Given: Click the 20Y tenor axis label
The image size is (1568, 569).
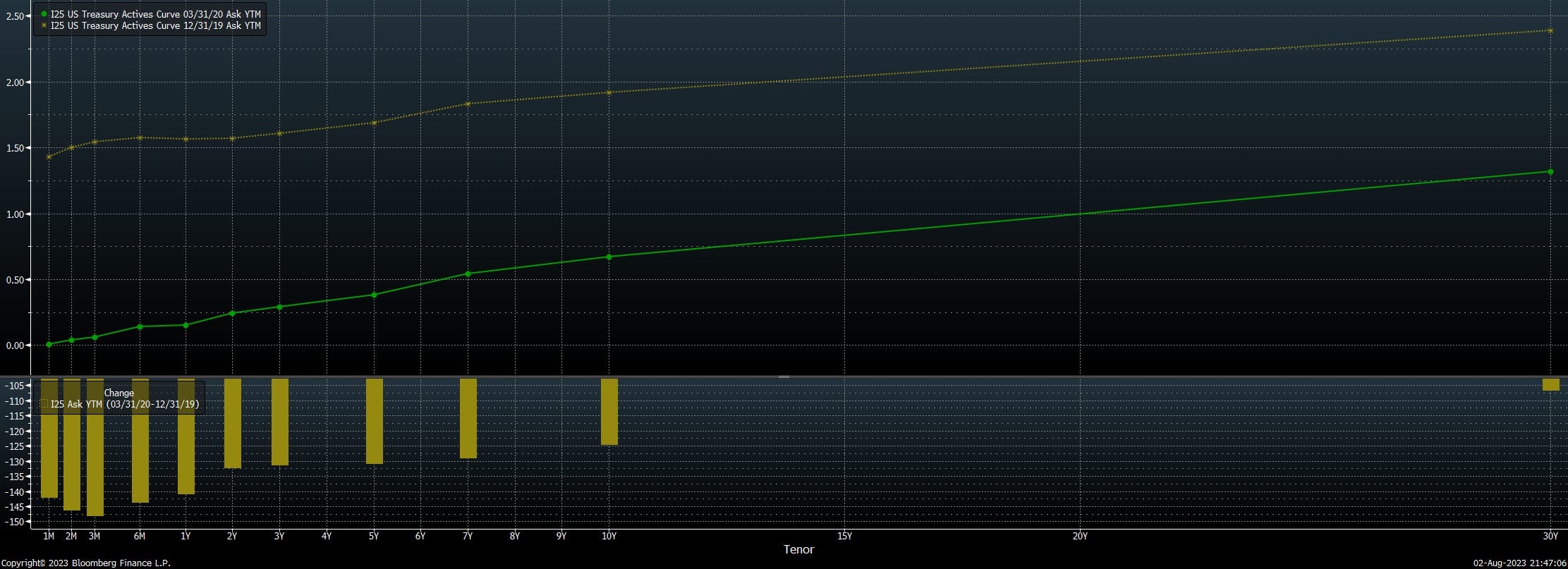Looking at the screenshot, I should pyautogui.click(x=1080, y=537).
